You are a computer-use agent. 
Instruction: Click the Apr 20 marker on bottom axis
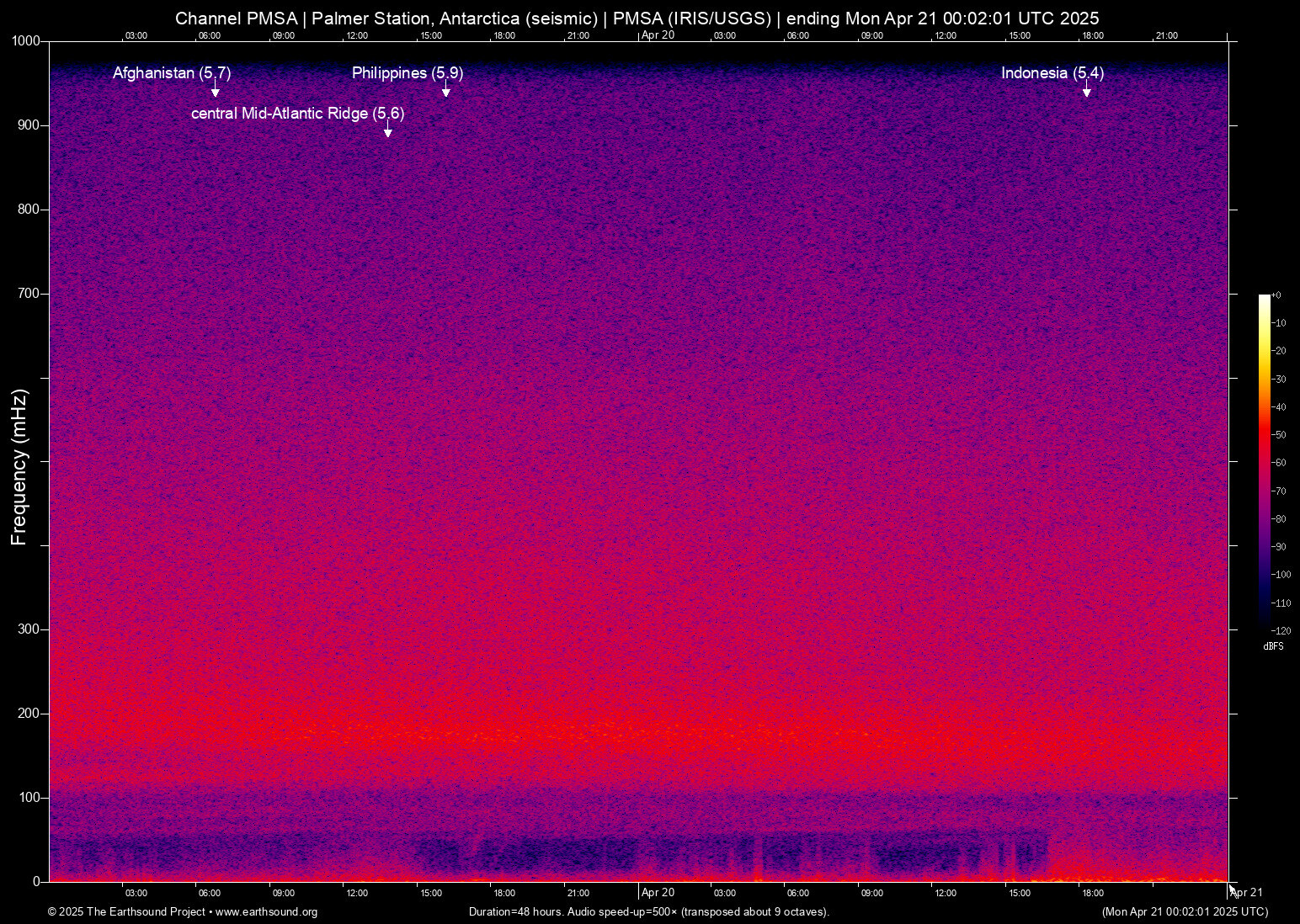(657, 893)
